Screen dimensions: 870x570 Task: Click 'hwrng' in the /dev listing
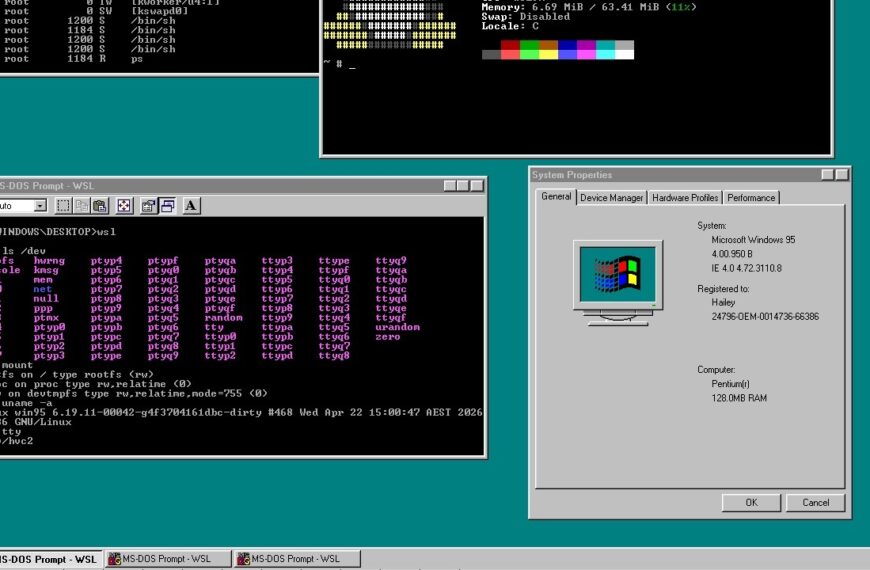tap(49, 260)
